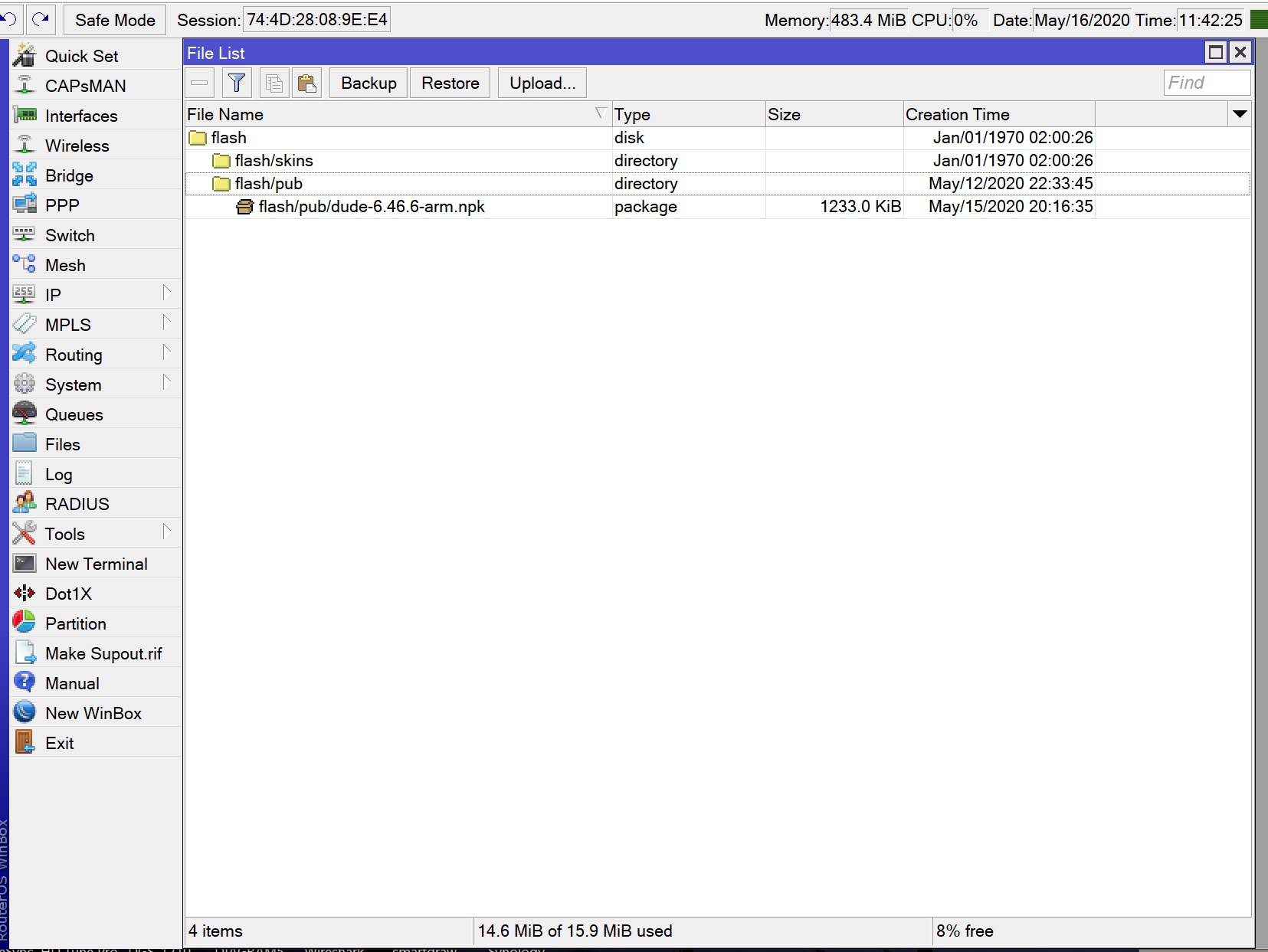Click the Upload... button

542,83
